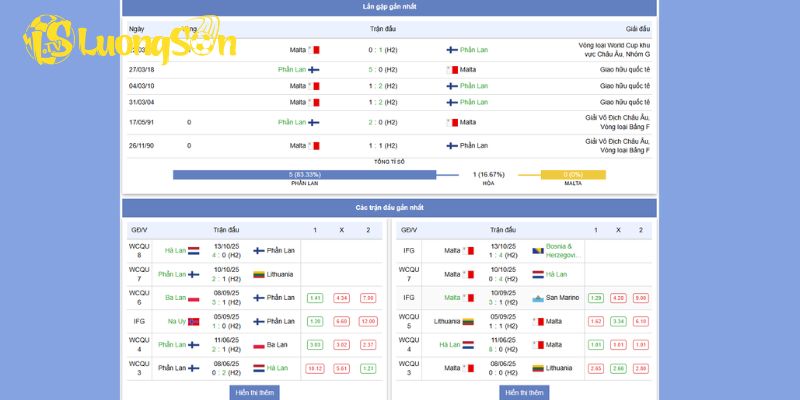Screen dimensions: 800x400
Task: Pick the 9.00 odds for San Marino match
Action: click(640, 298)
